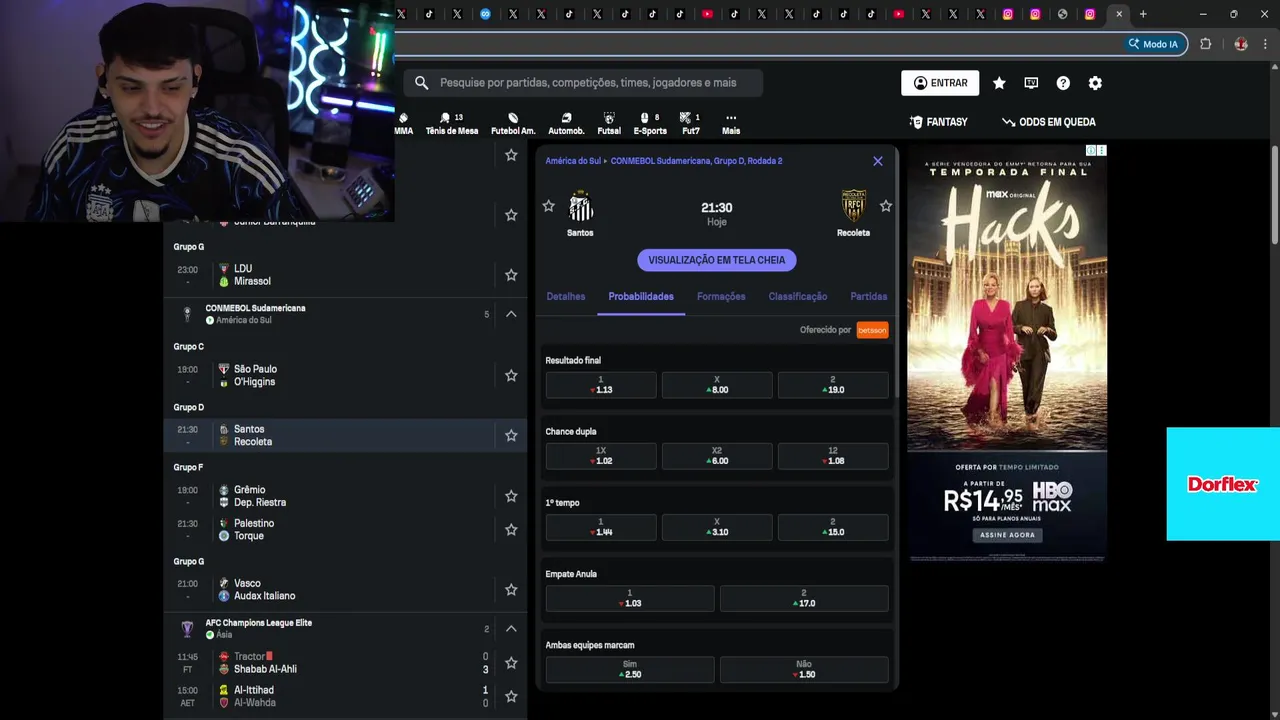Select 1º tempo draw odd 3.10
The image size is (1280, 720).
pyautogui.click(x=717, y=527)
